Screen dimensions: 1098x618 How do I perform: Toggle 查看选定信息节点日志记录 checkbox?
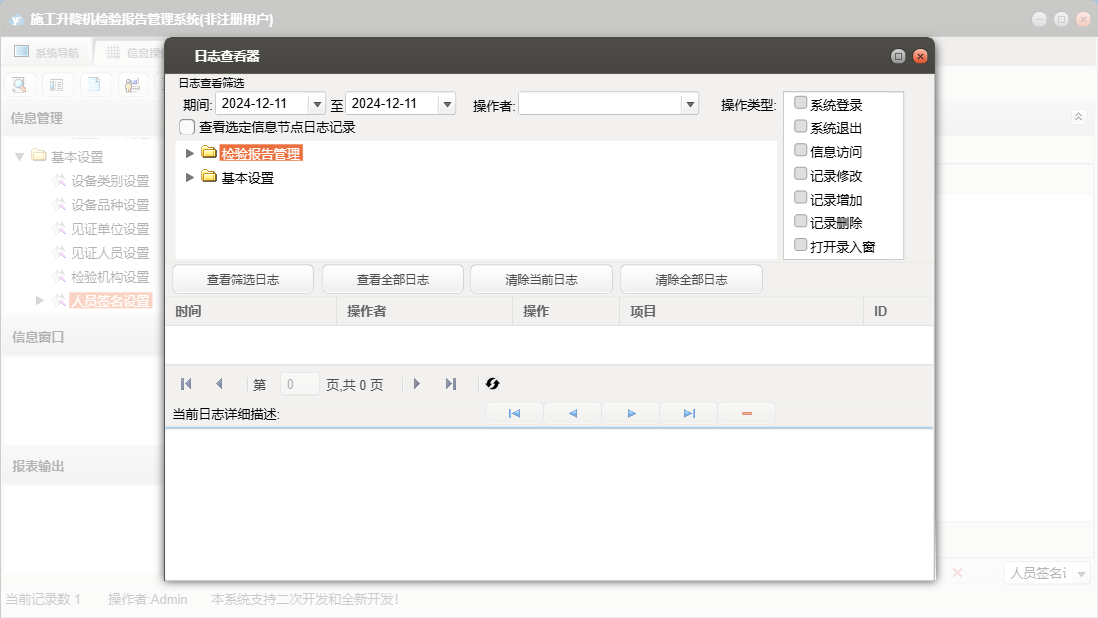(187, 127)
